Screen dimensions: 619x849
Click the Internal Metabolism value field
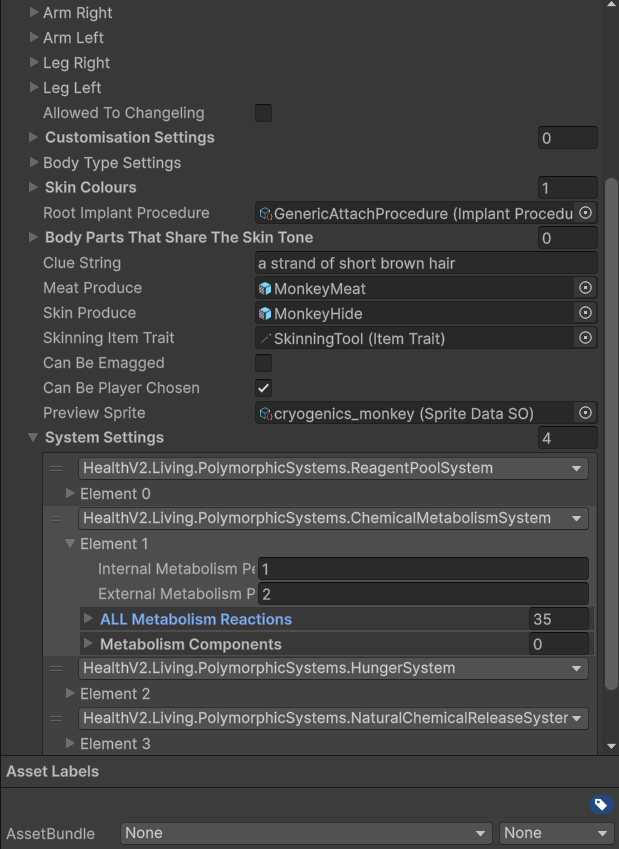coord(423,569)
